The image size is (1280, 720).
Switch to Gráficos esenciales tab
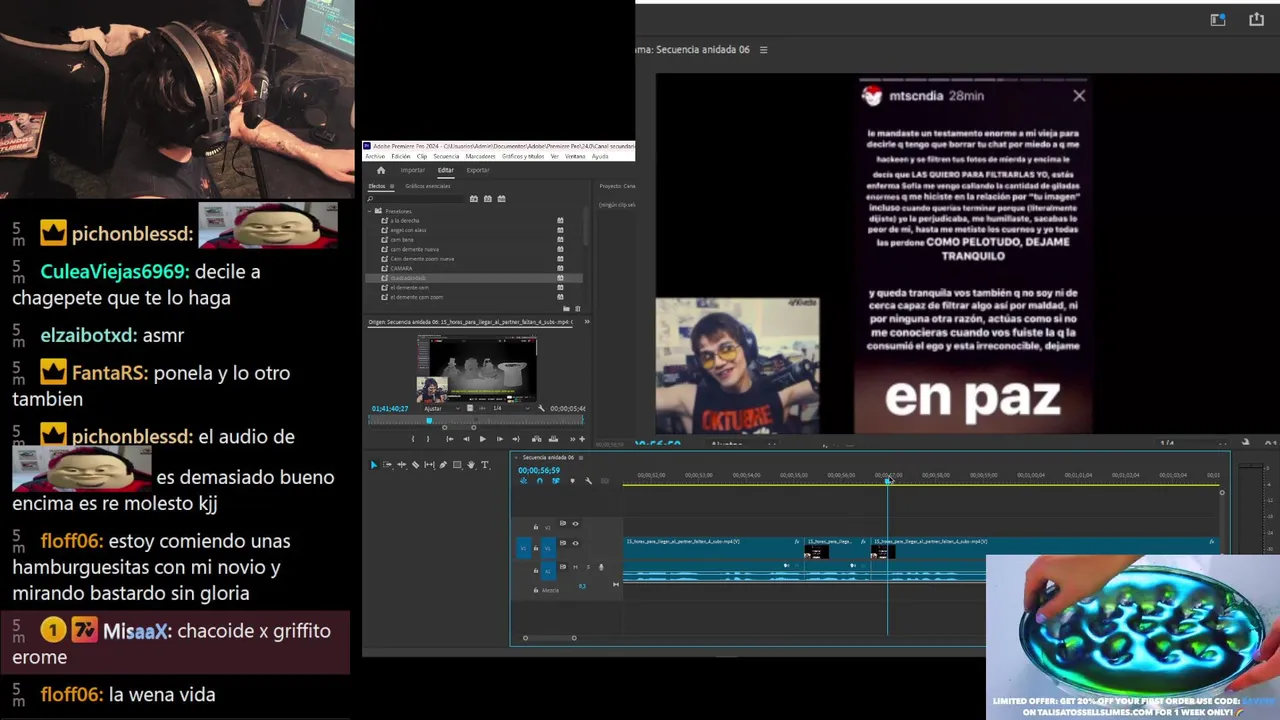[x=428, y=186]
